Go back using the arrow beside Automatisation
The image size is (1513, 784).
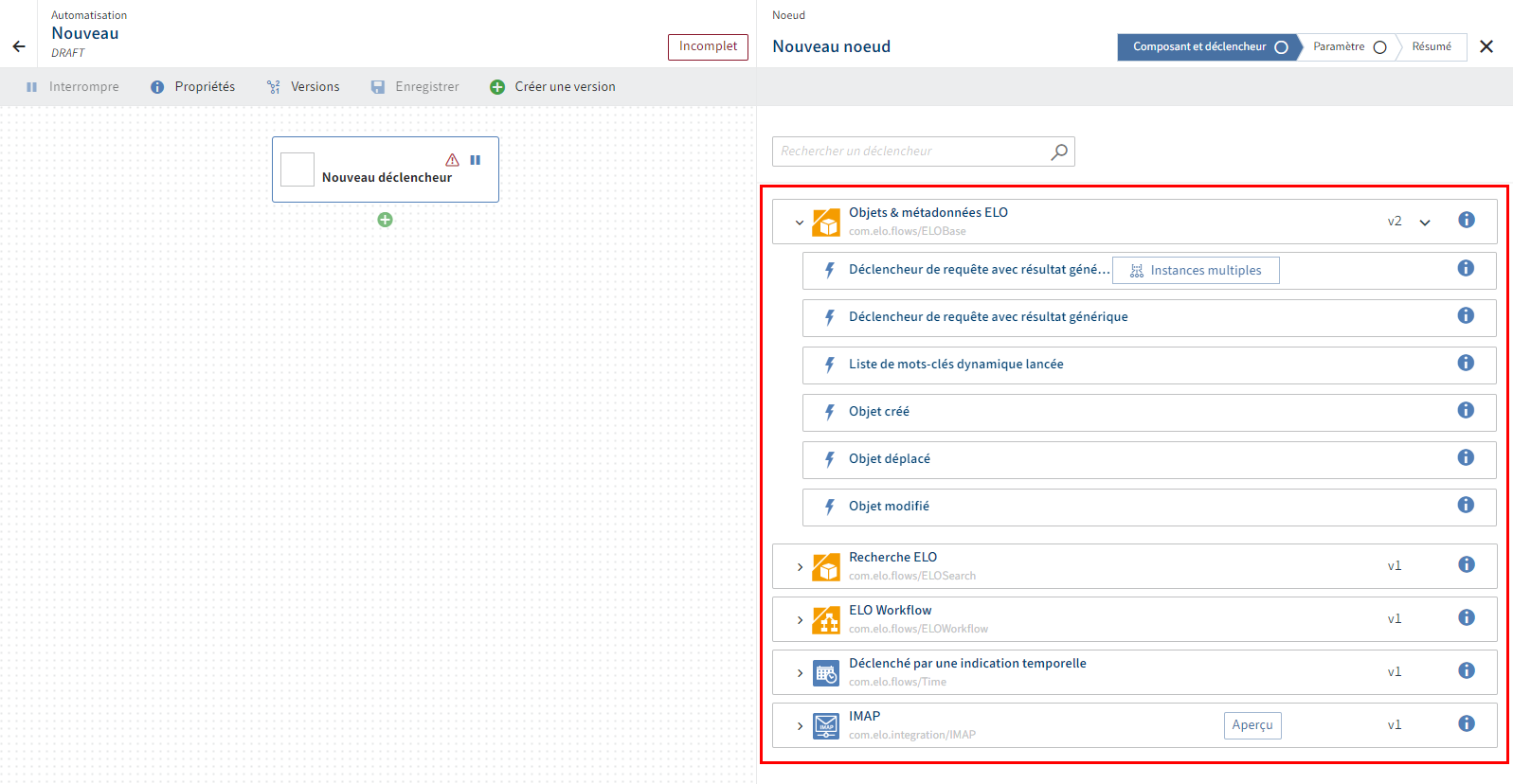pyautogui.click(x=19, y=46)
